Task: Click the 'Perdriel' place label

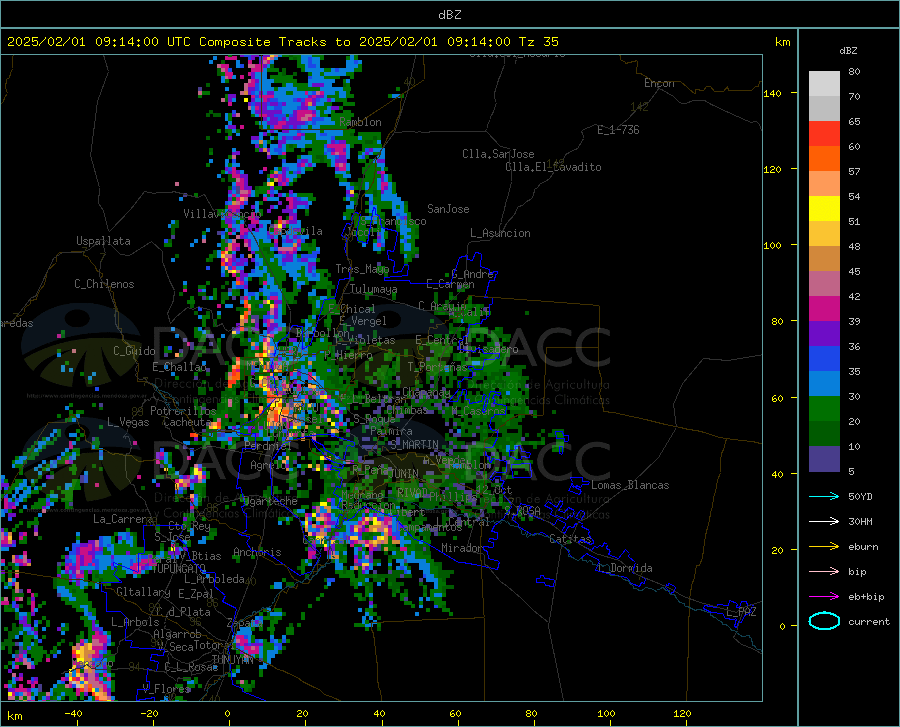Action: (x=268, y=445)
